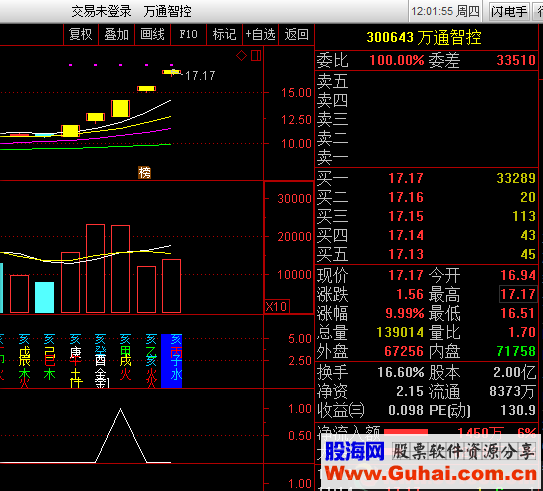This screenshot has width=543, height=491.
Task: Click the boxed 最高 value 17.17
Action: point(518,294)
